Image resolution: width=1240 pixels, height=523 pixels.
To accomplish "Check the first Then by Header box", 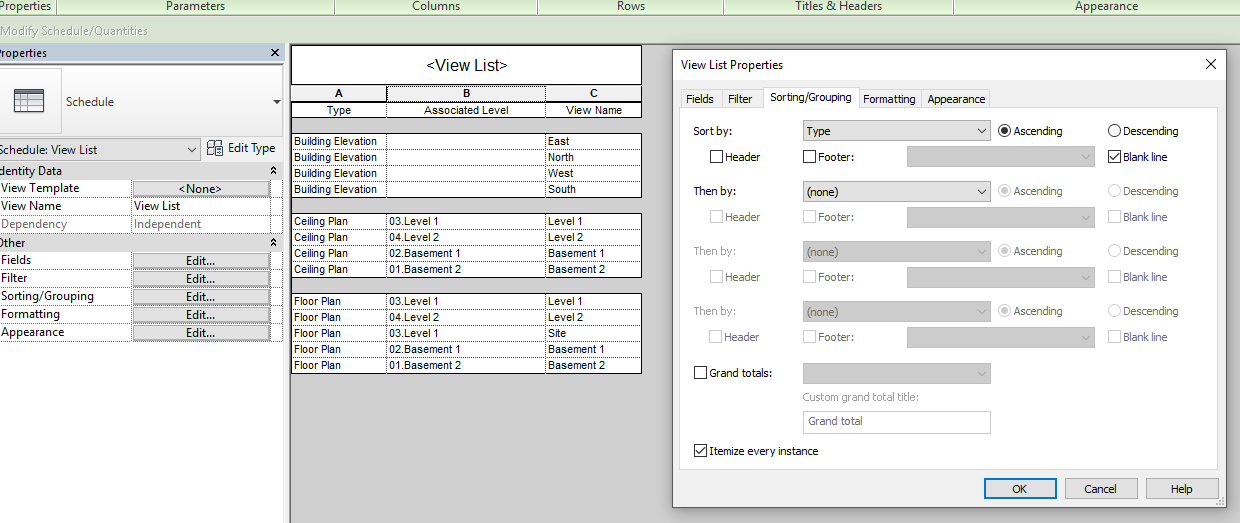I will tap(716, 217).
